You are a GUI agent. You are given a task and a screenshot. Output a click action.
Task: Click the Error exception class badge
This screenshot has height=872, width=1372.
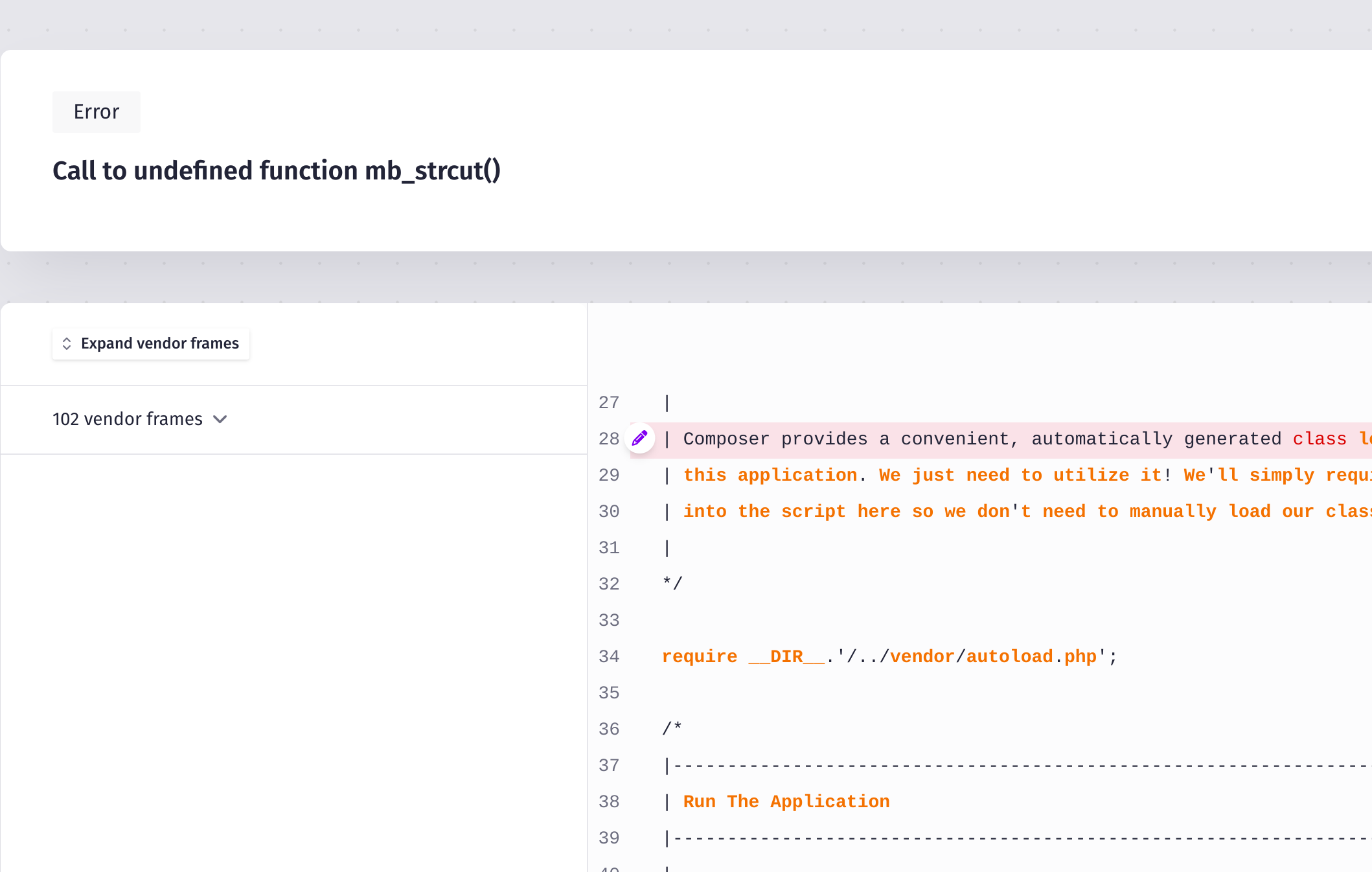click(x=97, y=112)
